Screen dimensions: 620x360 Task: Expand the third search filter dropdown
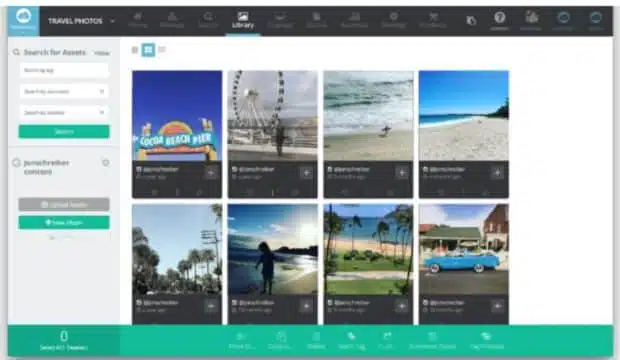click(64, 113)
